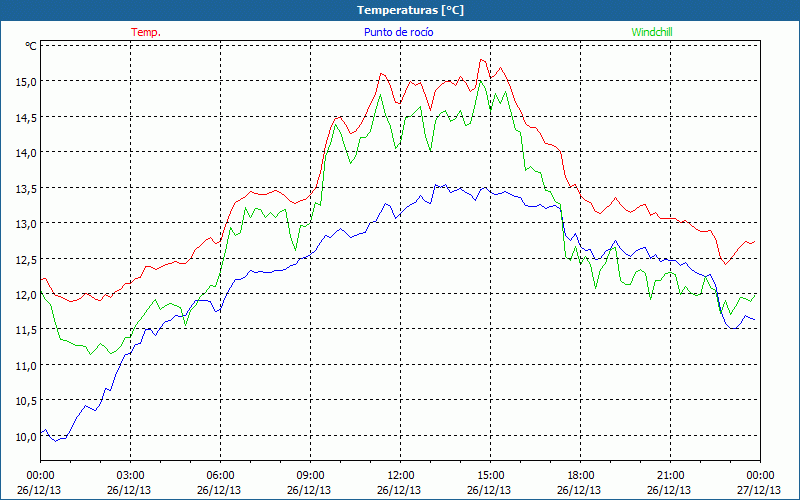Click the 11,0 y-axis value

[x=27, y=366]
